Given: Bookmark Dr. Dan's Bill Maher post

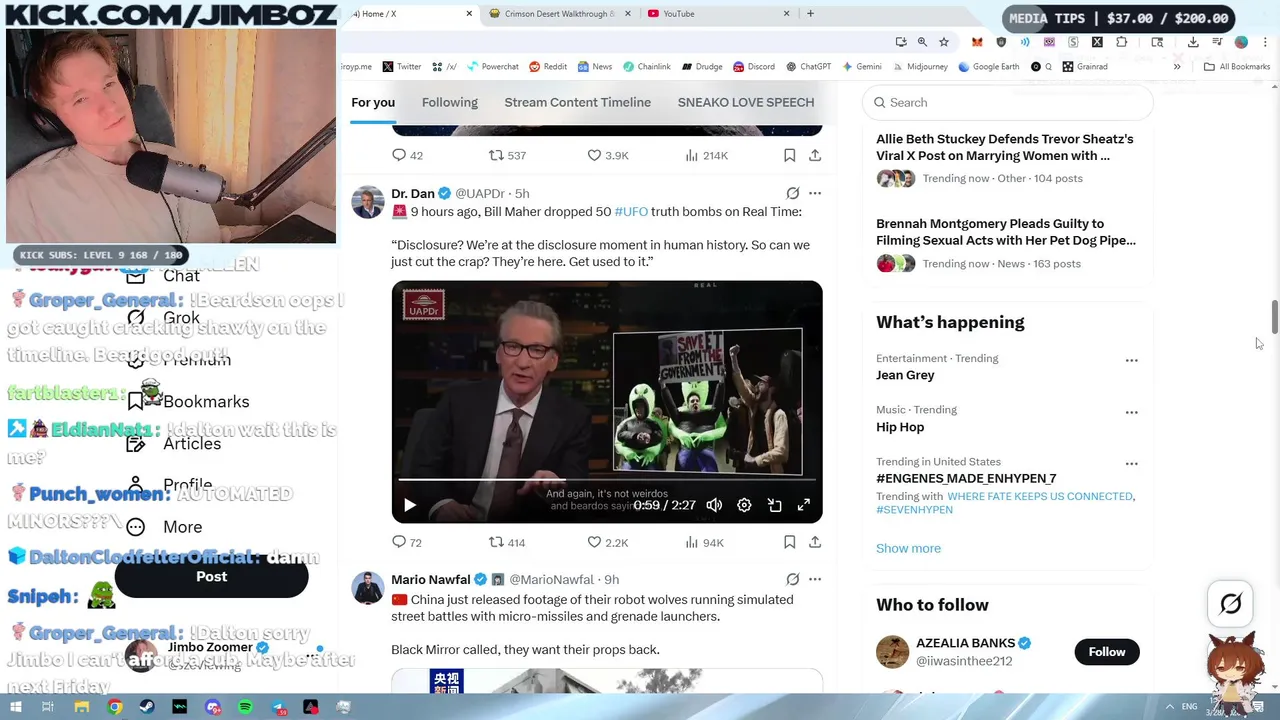Looking at the screenshot, I should click(789, 542).
